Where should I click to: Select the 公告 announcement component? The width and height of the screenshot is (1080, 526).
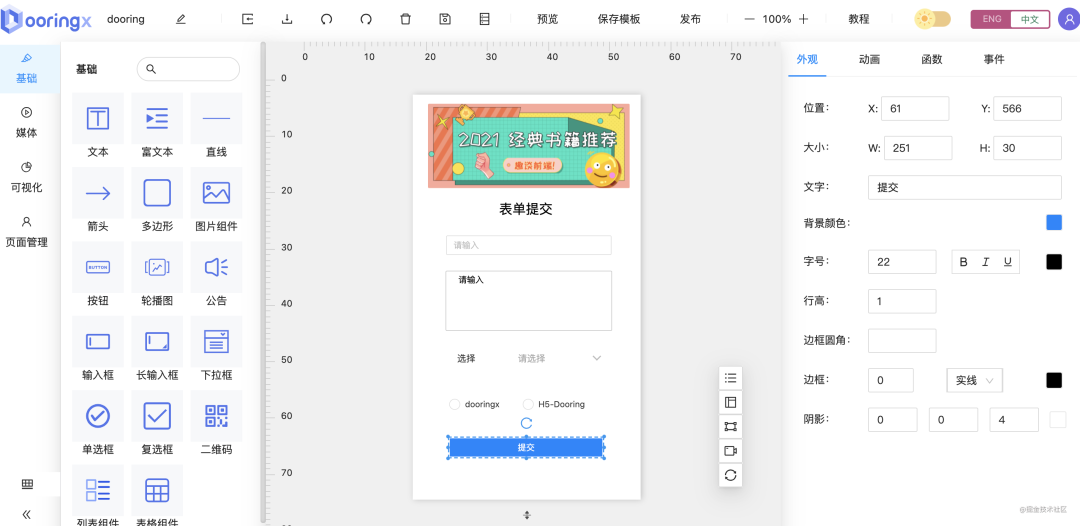click(216, 275)
